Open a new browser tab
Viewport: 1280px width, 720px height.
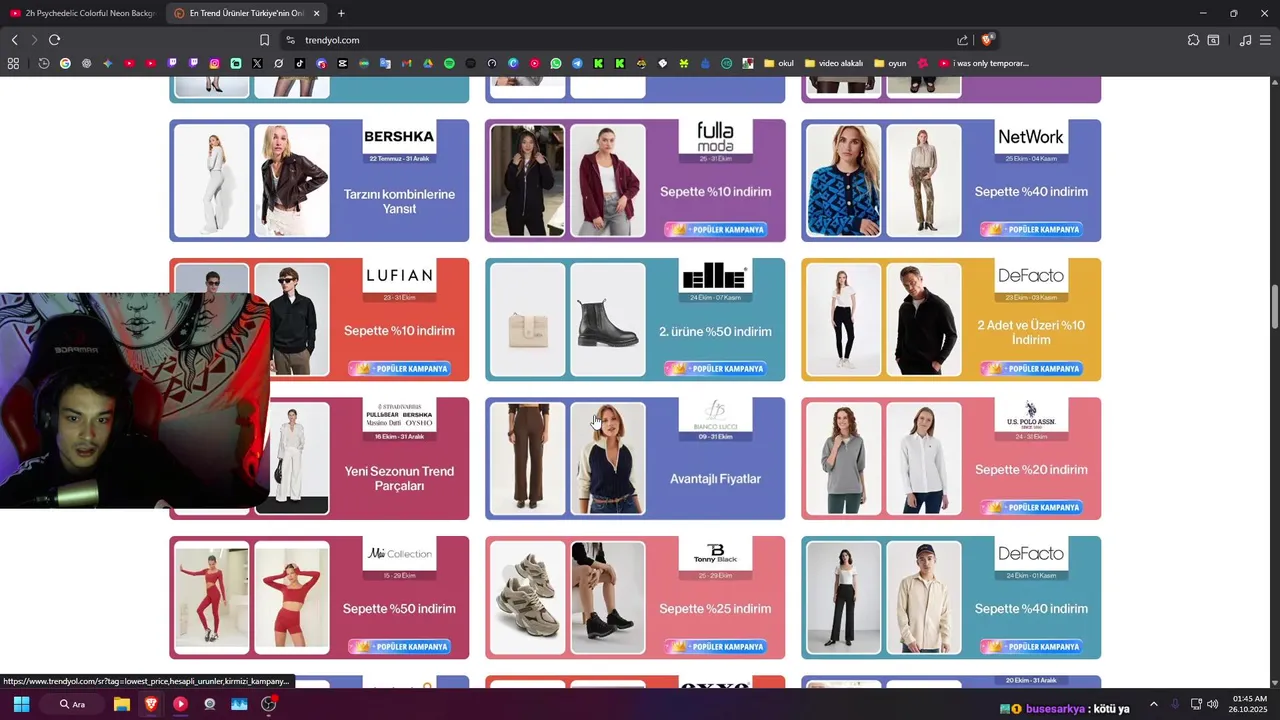click(341, 13)
